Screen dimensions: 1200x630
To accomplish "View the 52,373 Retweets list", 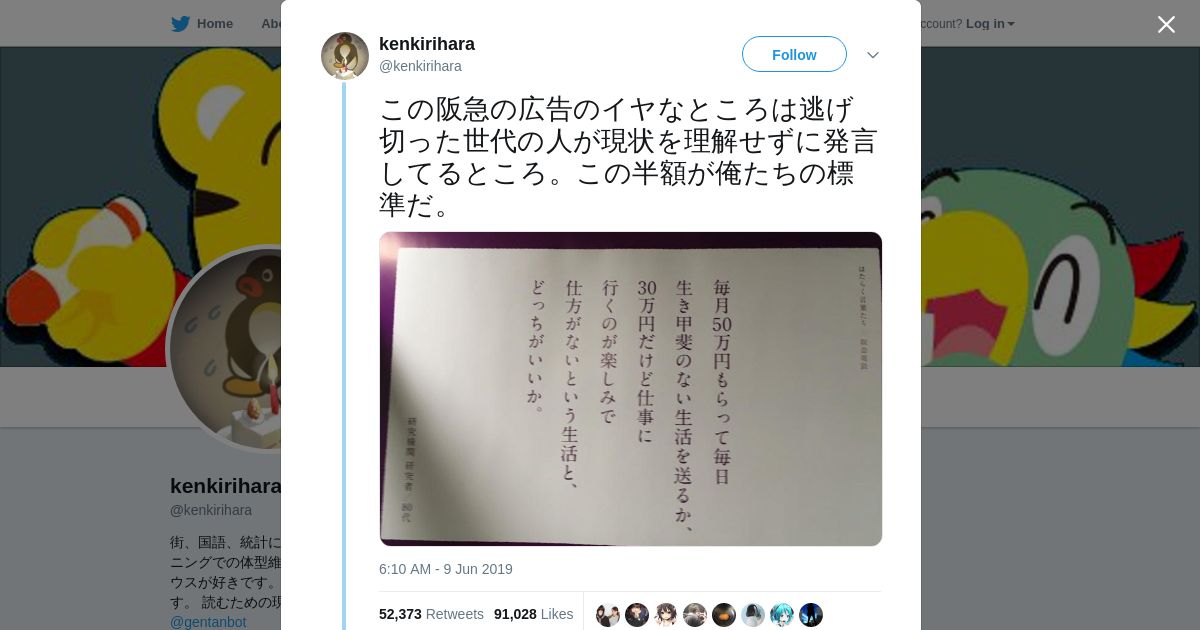I will coord(431,614).
